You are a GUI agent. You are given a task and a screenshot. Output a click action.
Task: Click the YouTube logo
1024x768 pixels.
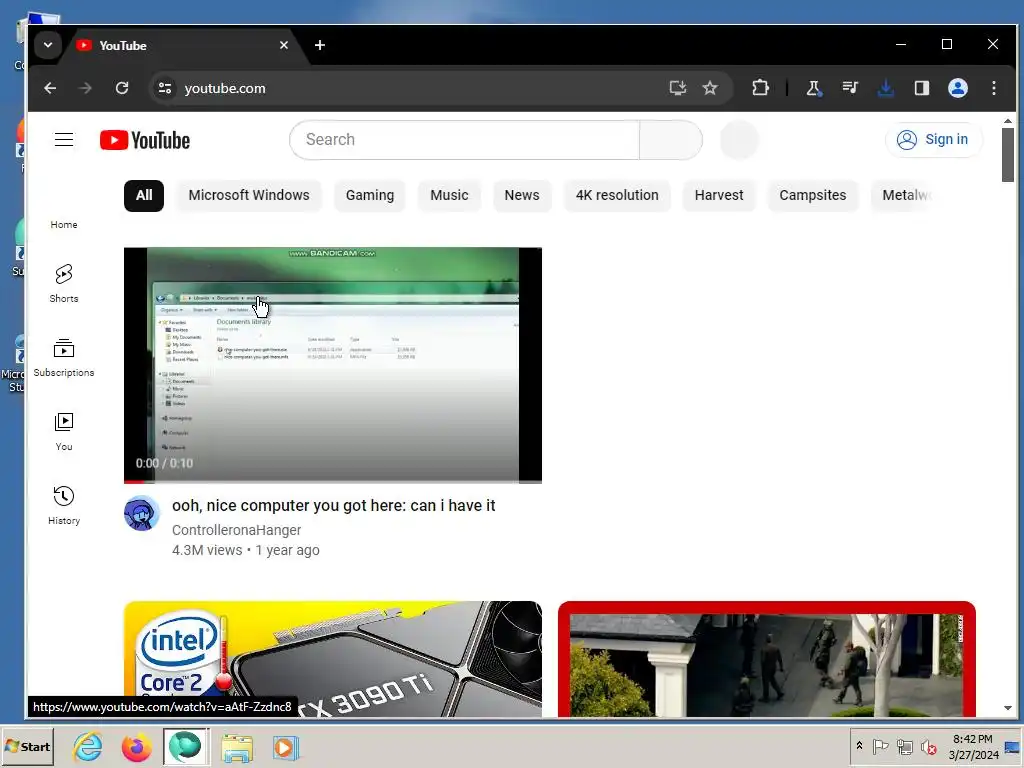pos(145,140)
